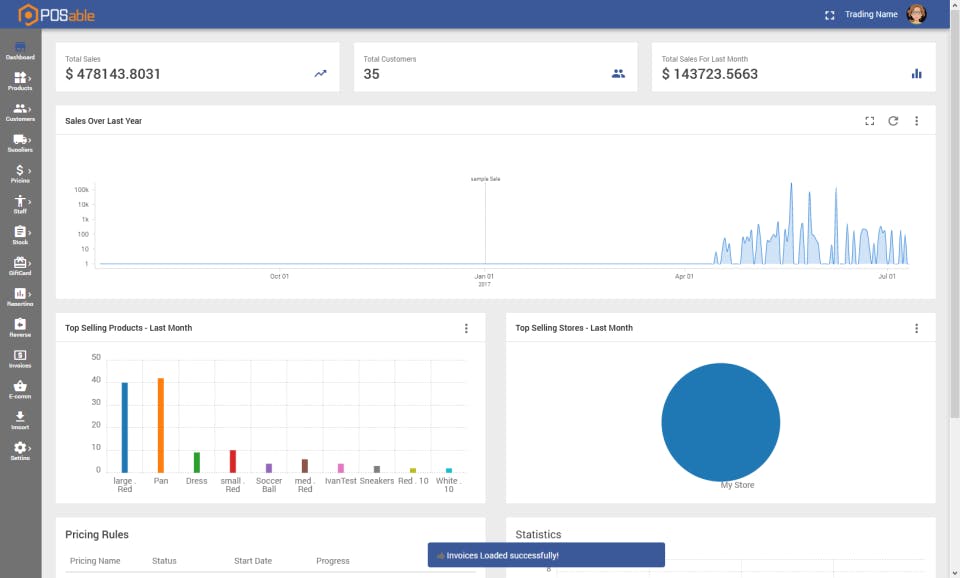Open the Products sidebar menu
Screen dimensions: 960x578
pos(20,81)
